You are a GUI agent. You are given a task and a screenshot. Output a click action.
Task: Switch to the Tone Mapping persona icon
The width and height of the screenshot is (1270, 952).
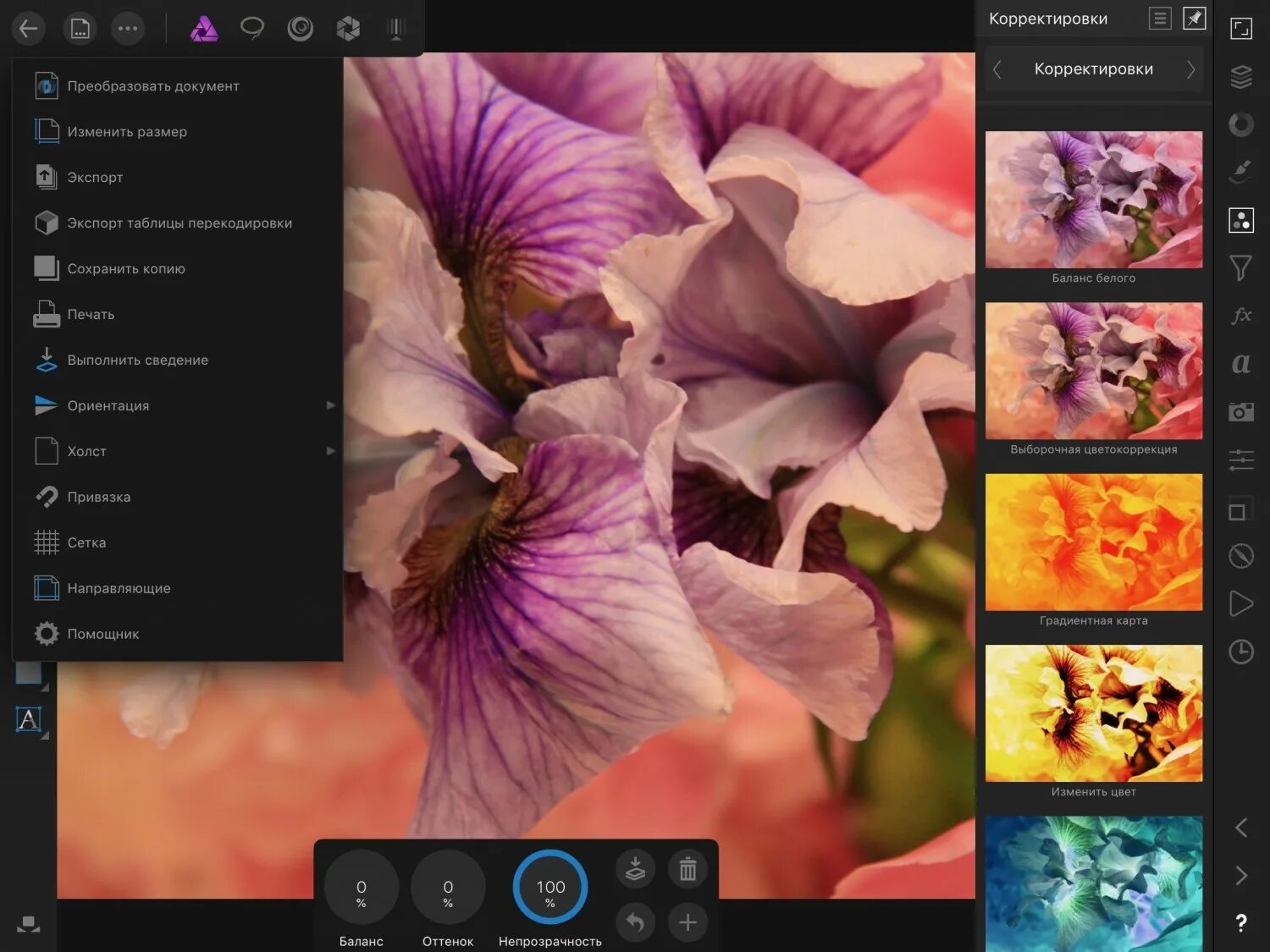tap(396, 29)
